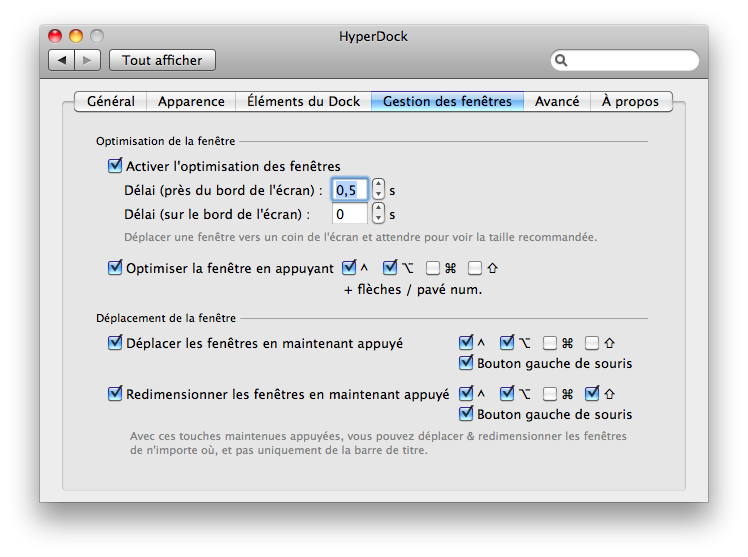Screen dimensions: 748x557
Task: Switch to the Général tab
Action: pyautogui.click(x=111, y=101)
